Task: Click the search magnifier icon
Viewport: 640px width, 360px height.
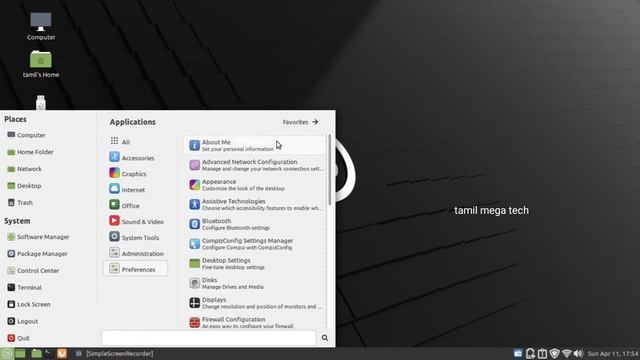Action: tap(325, 338)
